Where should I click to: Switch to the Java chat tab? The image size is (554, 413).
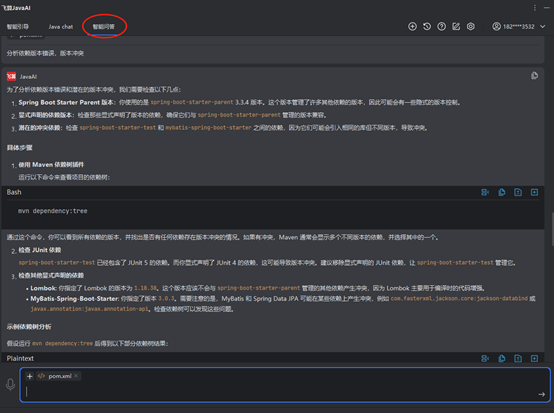(60, 27)
